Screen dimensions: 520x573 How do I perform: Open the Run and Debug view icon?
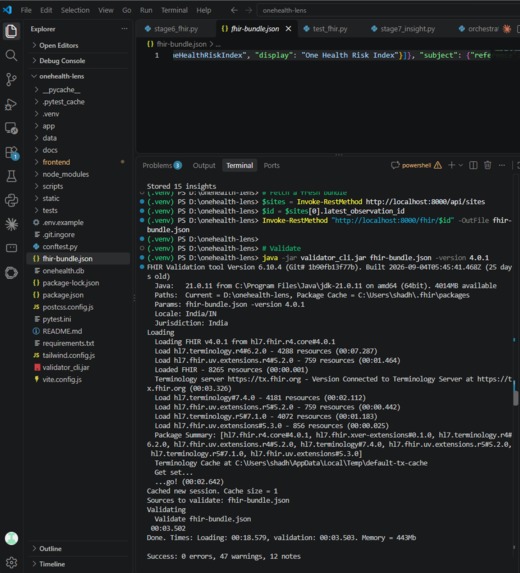(x=11, y=104)
